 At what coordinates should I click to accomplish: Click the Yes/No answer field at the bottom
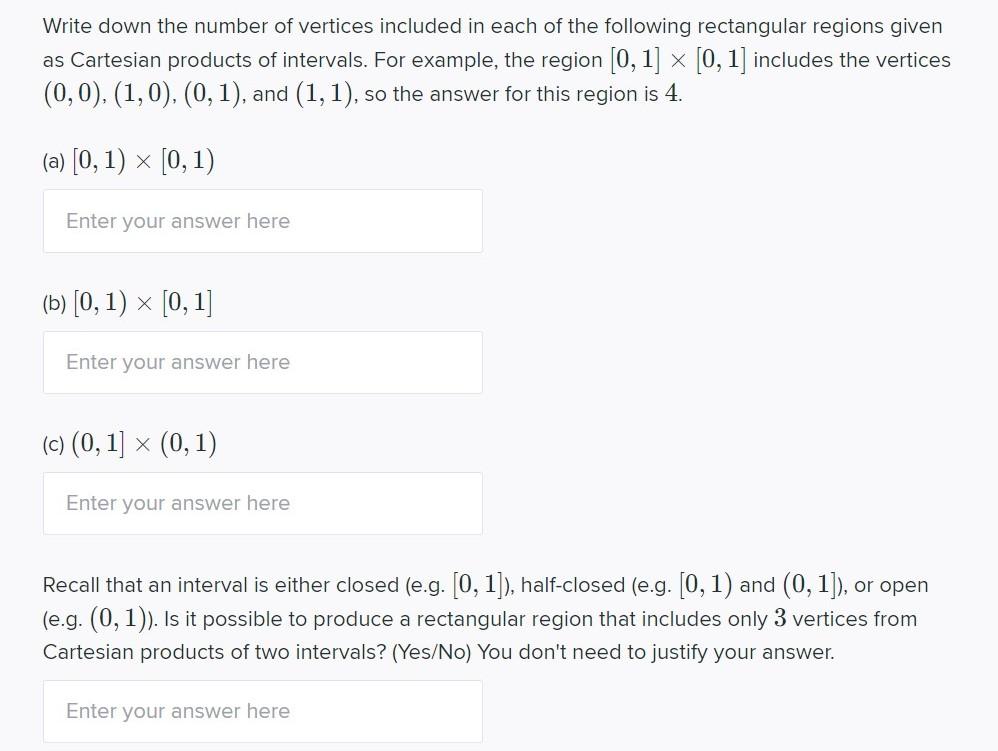(262, 710)
